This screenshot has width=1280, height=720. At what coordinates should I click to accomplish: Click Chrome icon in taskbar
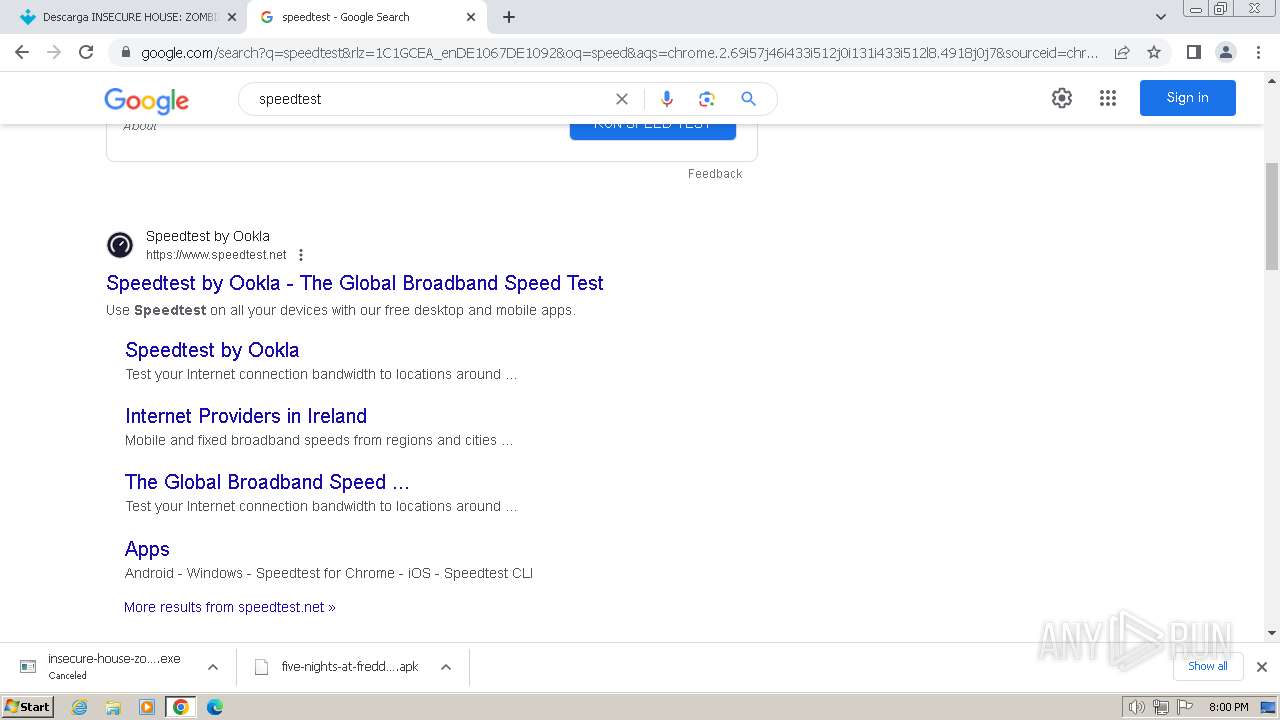(x=181, y=707)
